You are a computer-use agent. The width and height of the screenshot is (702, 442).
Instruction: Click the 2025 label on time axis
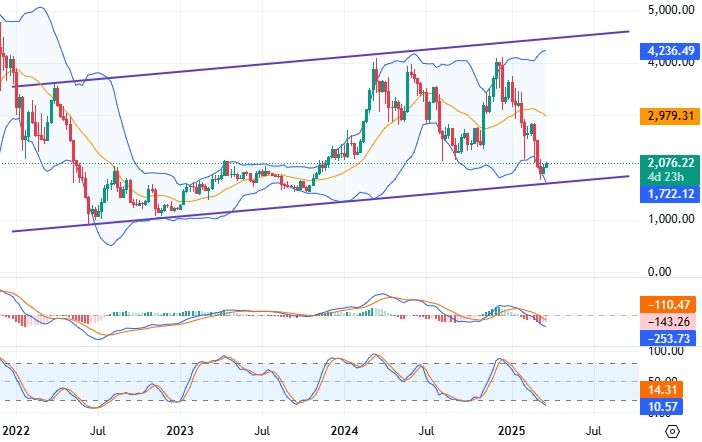coord(512,431)
